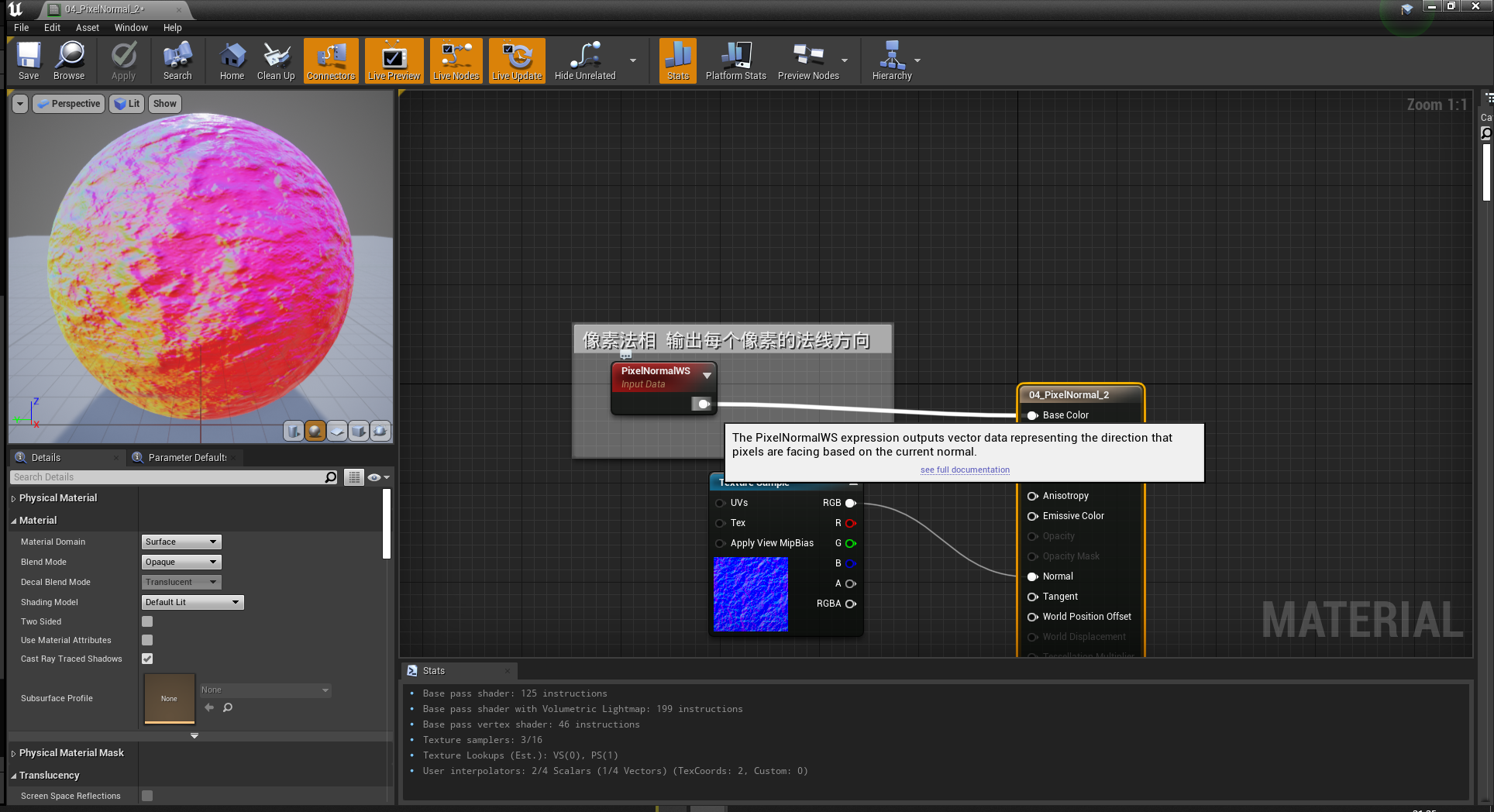Viewport: 1494px width, 812px height.
Task: Open the material Hierarchy
Action: click(x=892, y=60)
